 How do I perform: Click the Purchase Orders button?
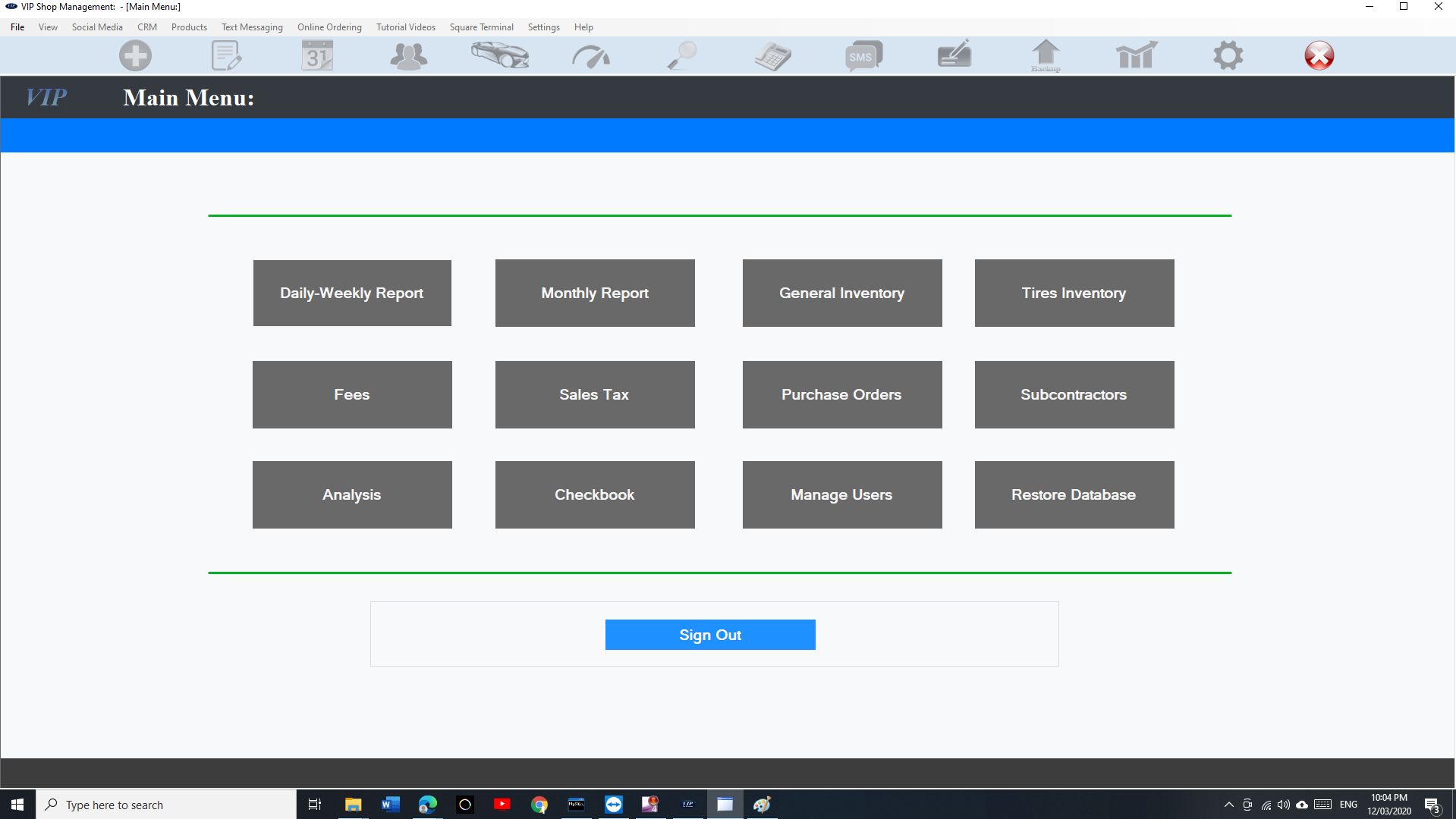pos(841,394)
